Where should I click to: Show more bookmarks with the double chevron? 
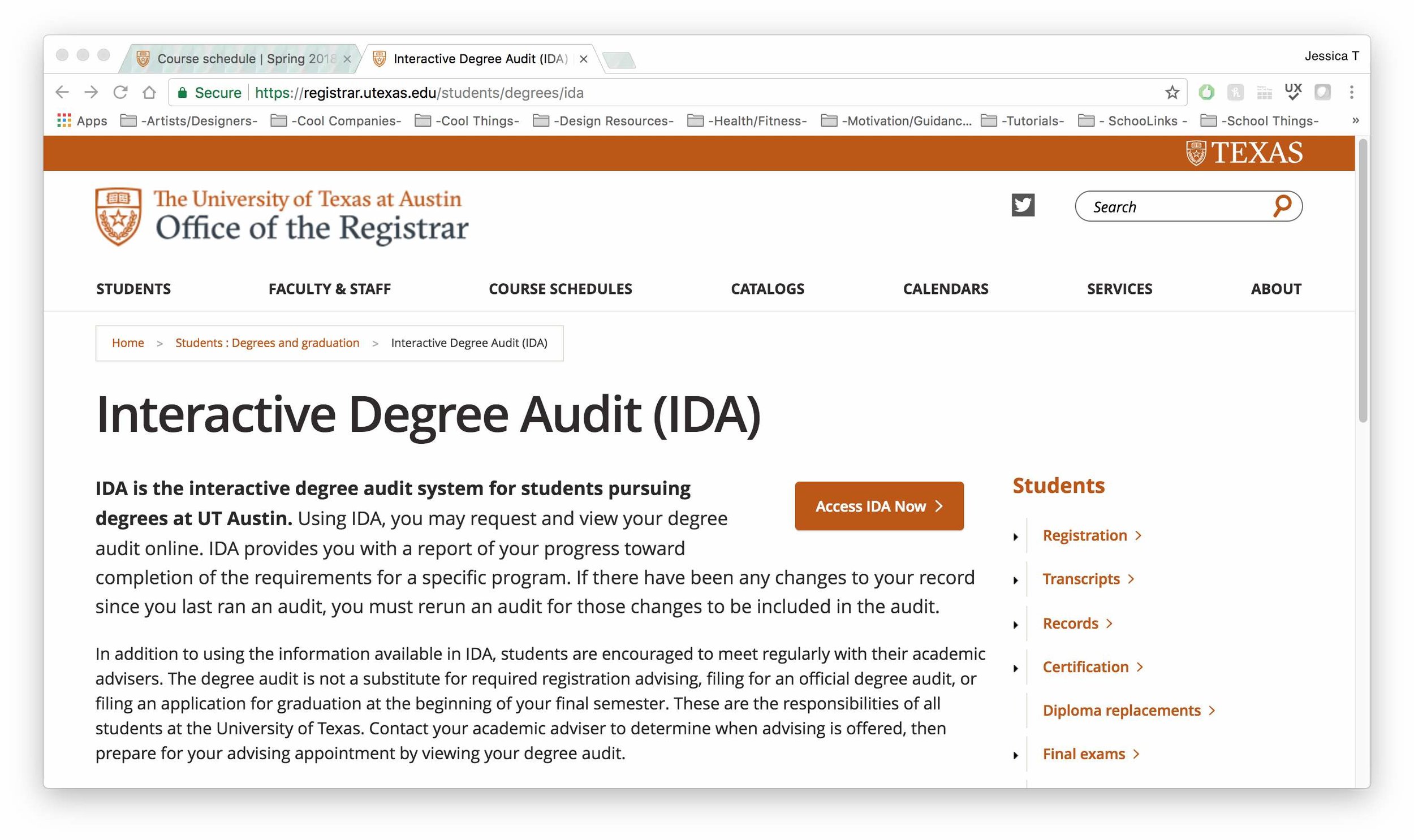tap(1355, 120)
